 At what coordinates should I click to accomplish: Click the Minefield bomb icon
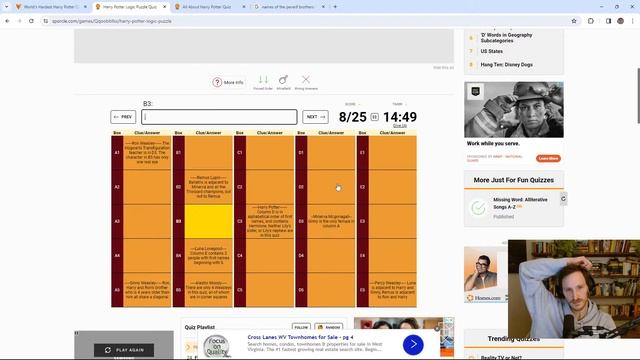click(x=283, y=80)
